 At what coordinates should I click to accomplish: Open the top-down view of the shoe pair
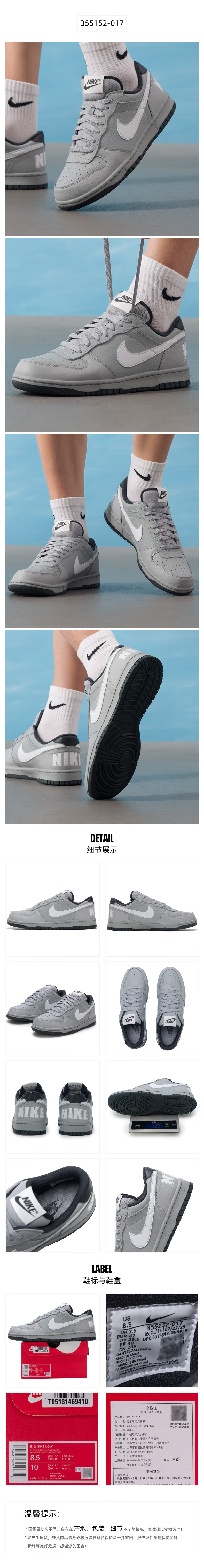click(x=152, y=1008)
